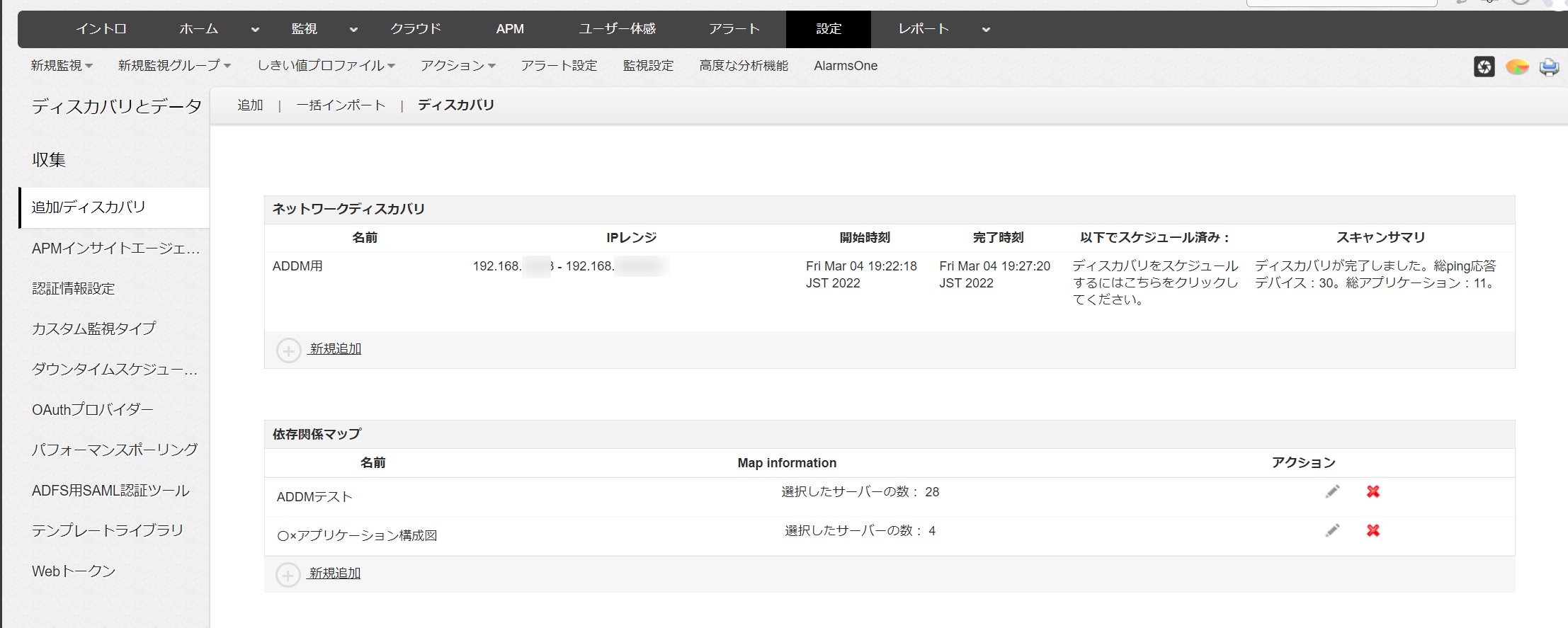Delete the ○×アプリケーション構成図 map
Image resolution: width=1568 pixels, height=628 pixels.
tap(1373, 530)
